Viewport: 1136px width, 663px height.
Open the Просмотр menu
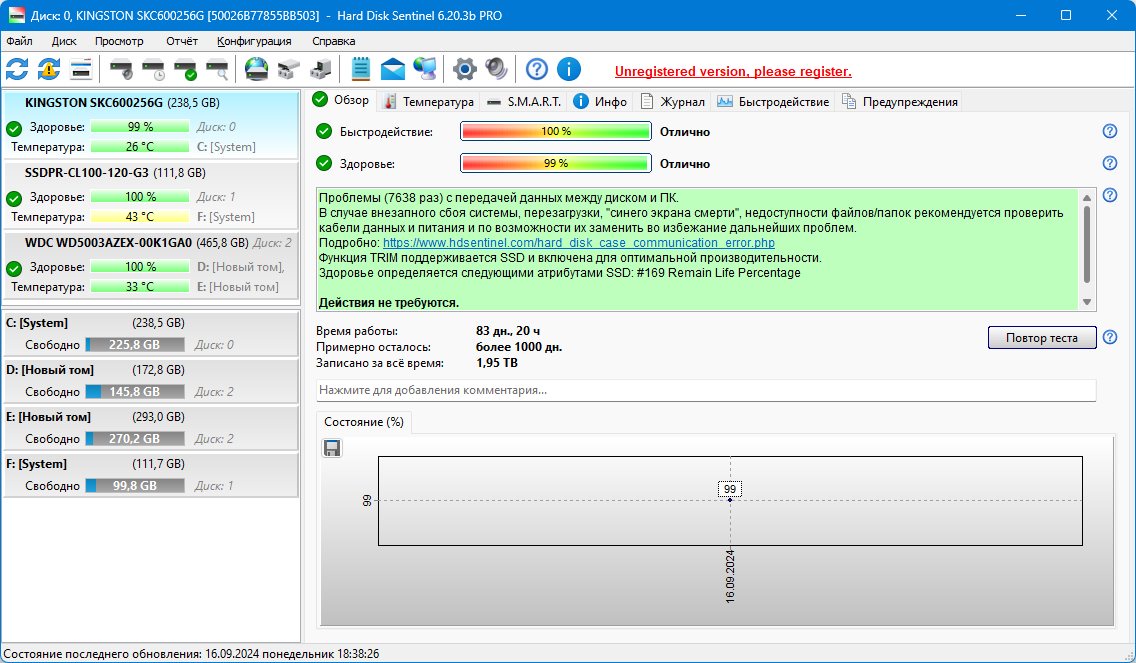(x=119, y=41)
